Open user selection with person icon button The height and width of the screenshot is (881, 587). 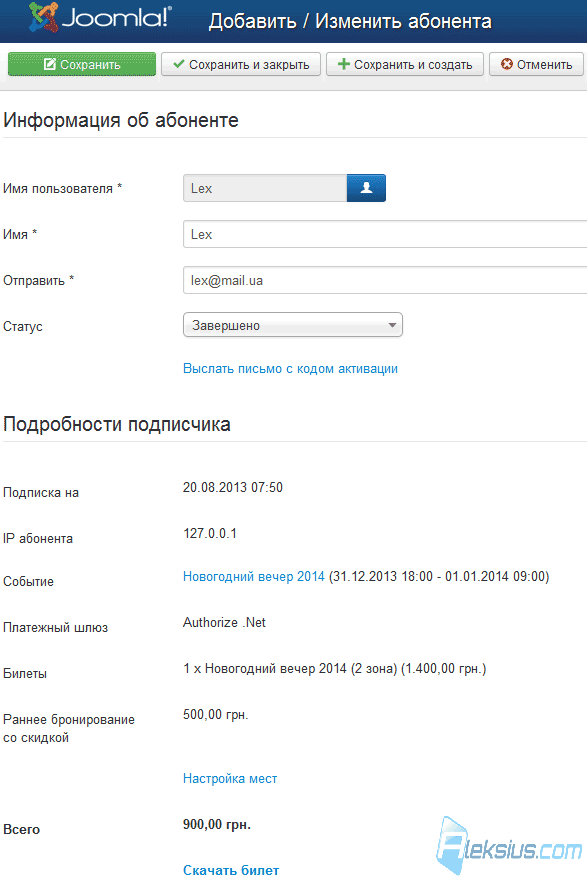(x=366, y=188)
